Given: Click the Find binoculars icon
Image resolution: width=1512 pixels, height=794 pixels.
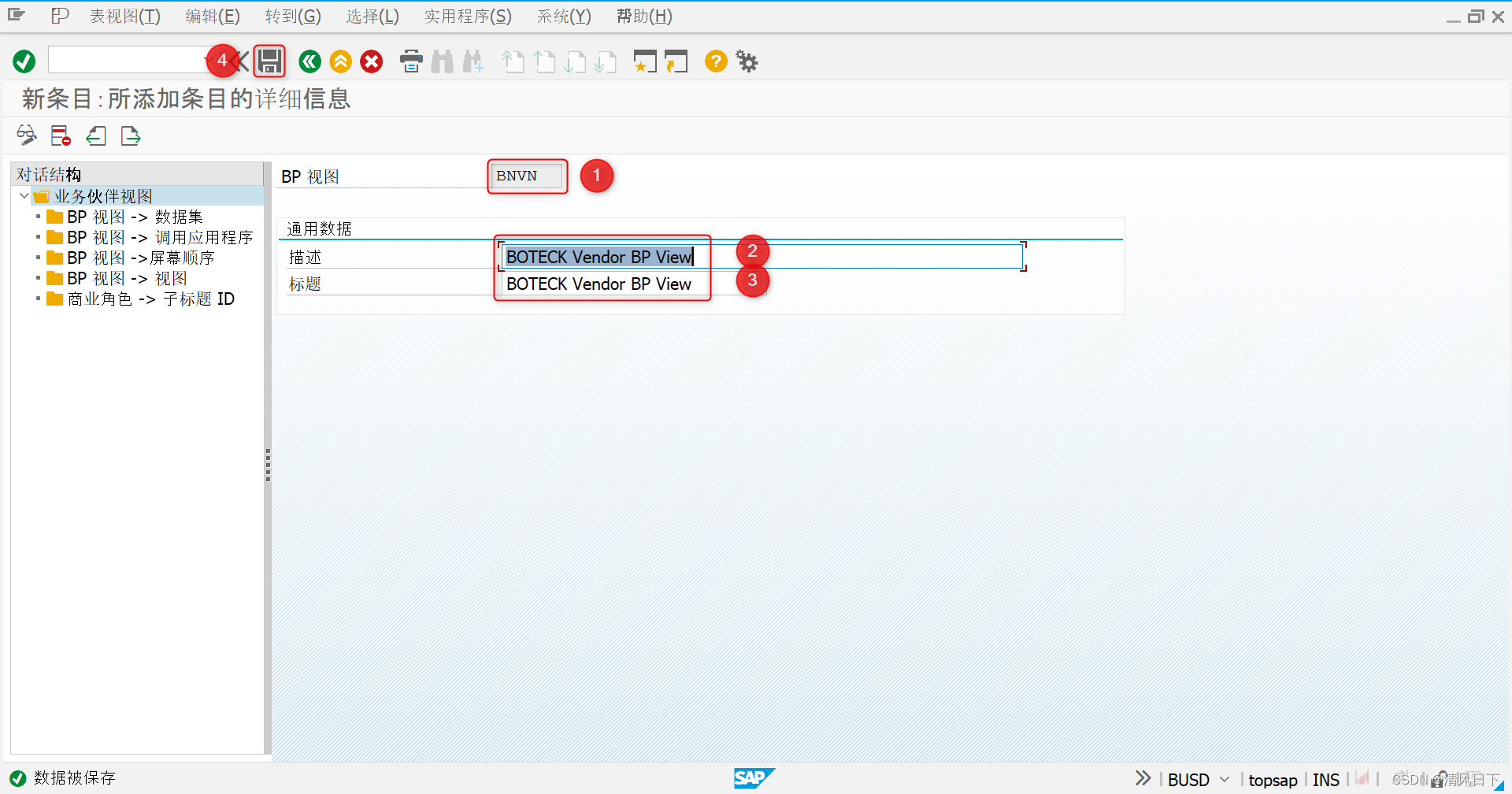Looking at the screenshot, I should pyautogui.click(x=443, y=61).
